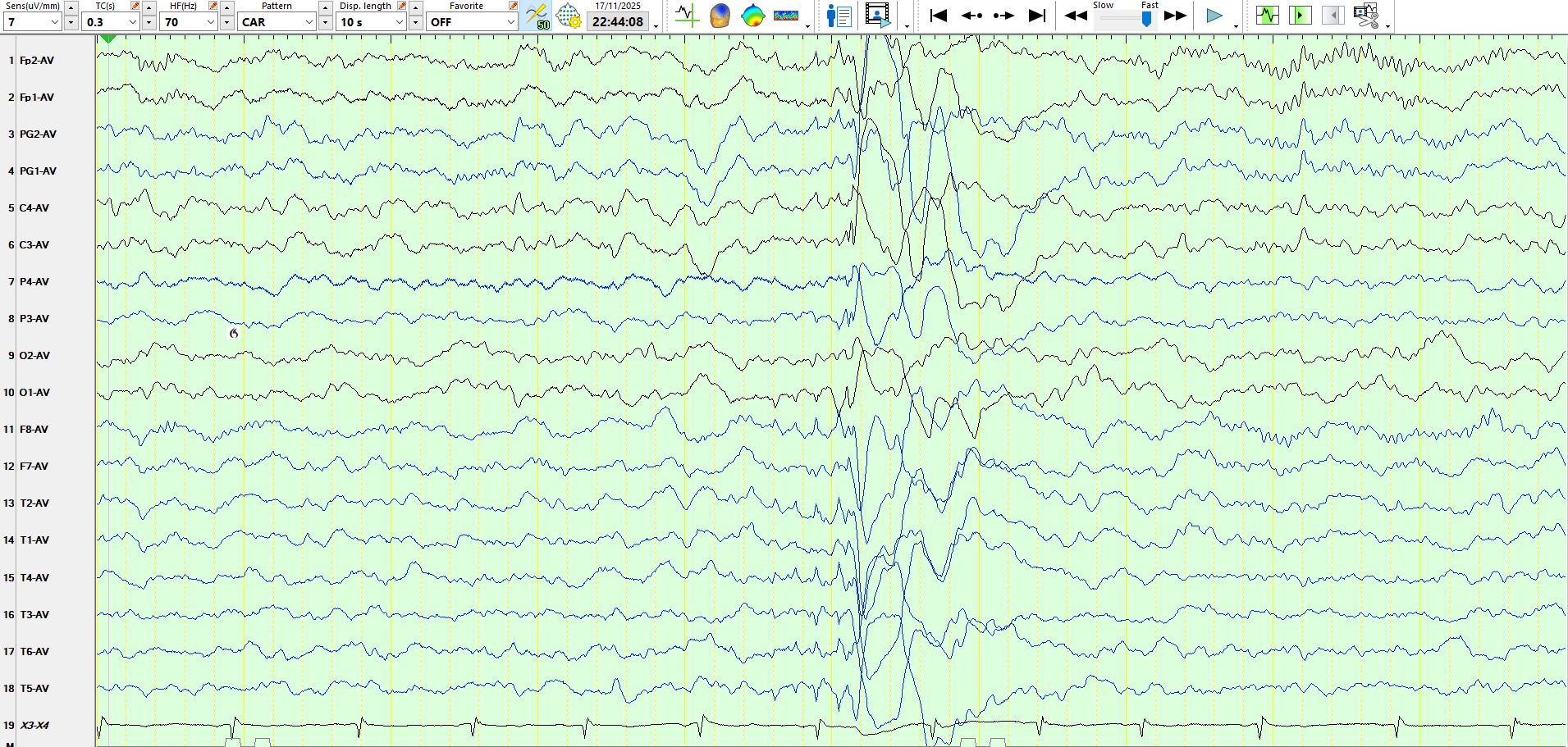This screenshot has width=1568, height=747.
Task: Click the HF(Hz) up stepper arrow
Action: (227, 7)
